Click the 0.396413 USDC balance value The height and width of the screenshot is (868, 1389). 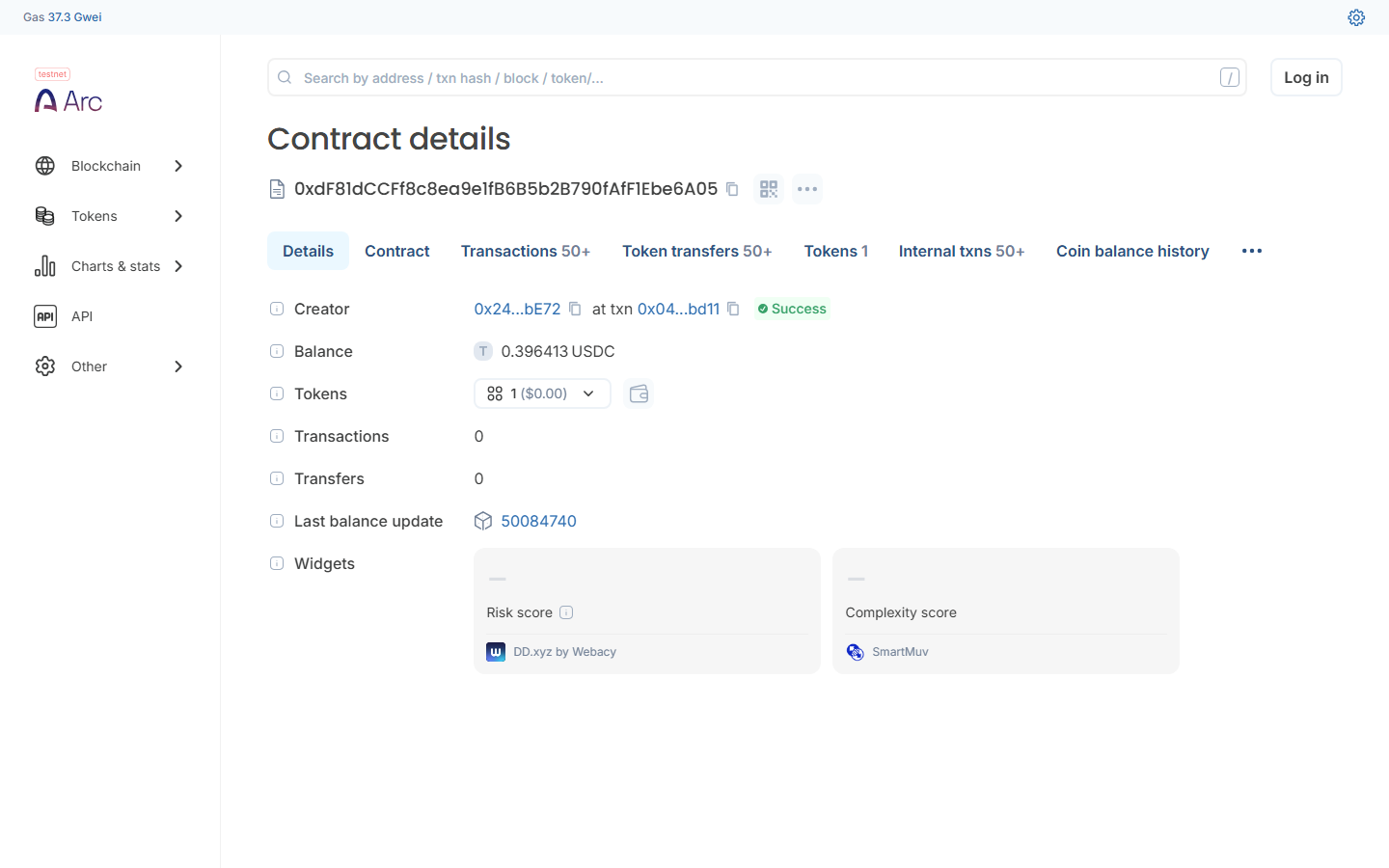(x=558, y=351)
